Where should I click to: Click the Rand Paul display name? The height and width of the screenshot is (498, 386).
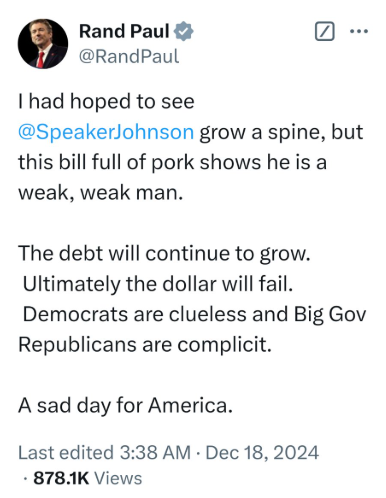(124, 31)
